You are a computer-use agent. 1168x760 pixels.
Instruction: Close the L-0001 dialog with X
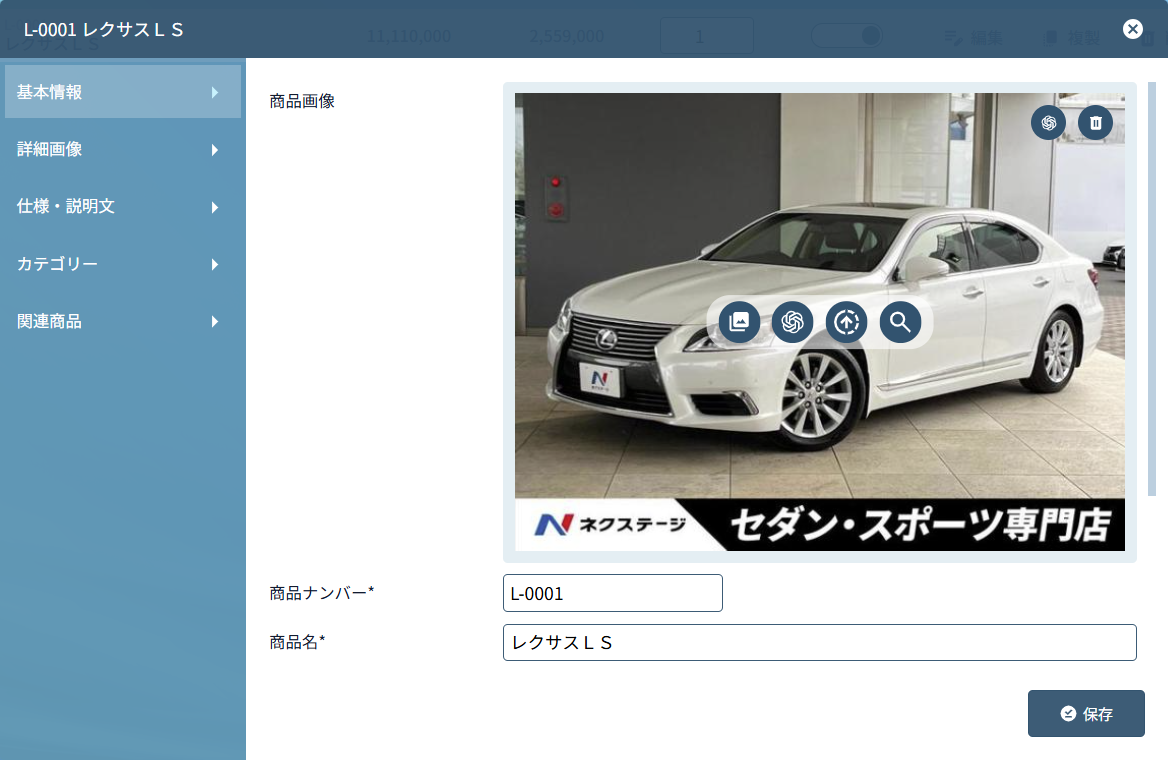point(1132,29)
